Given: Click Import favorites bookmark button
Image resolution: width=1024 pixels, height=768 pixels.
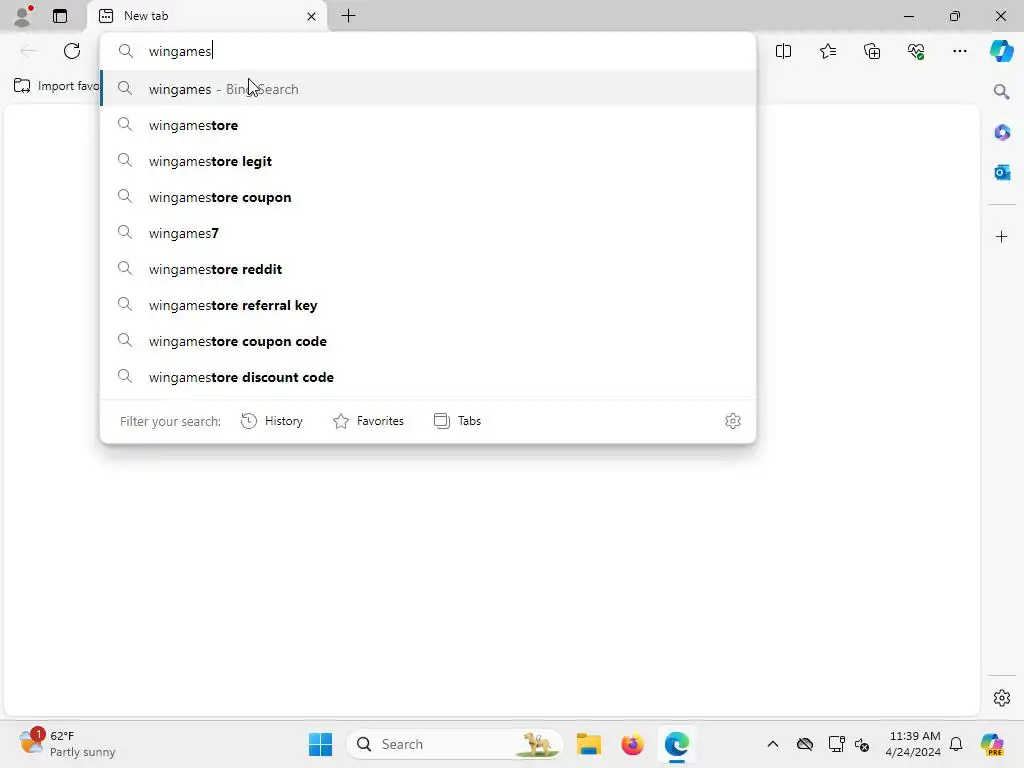Looking at the screenshot, I should (x=57, y=86).
